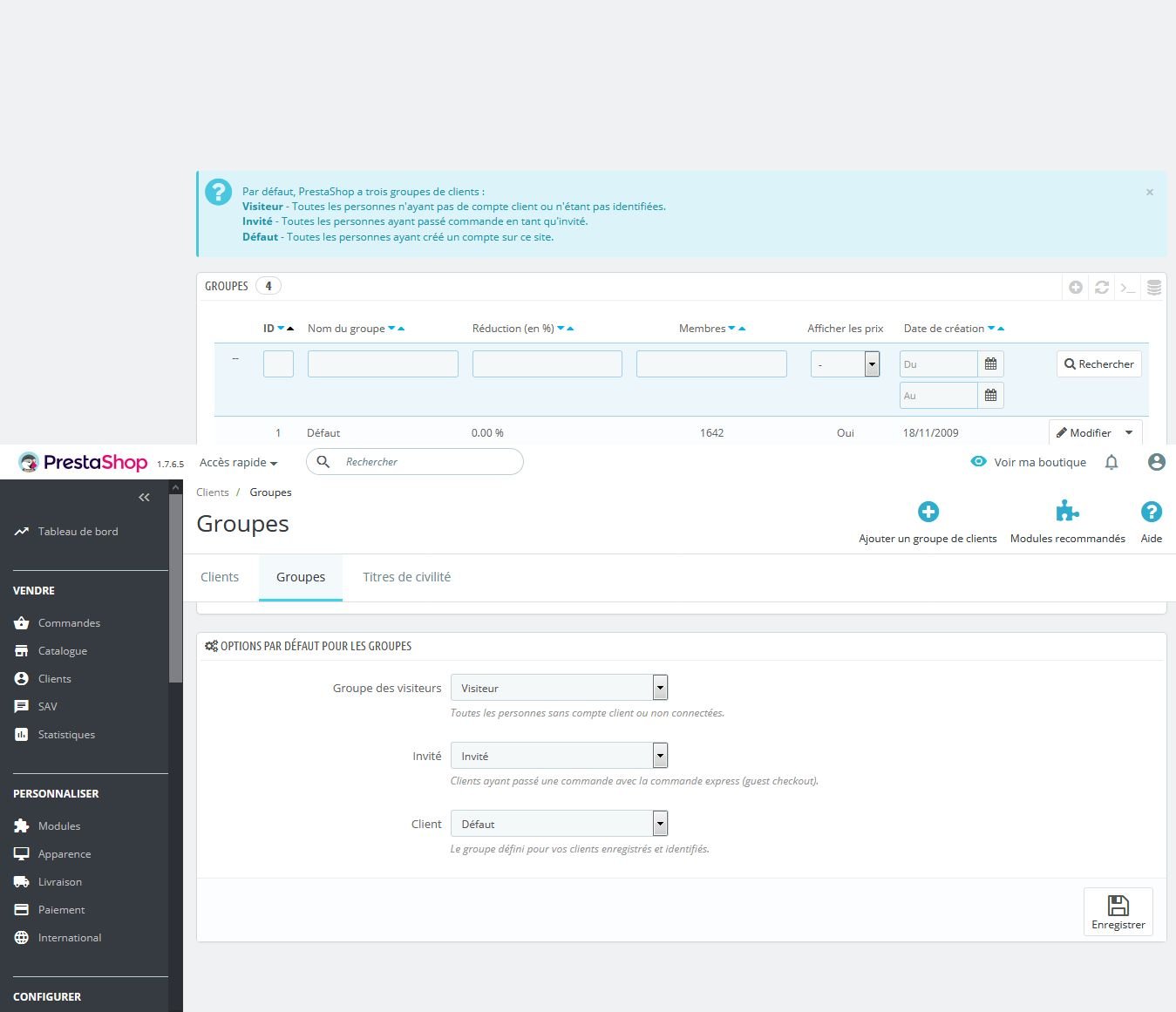1176x1012 pixels.
Task: Open Modules recommandés
Action: point(1068,523)
